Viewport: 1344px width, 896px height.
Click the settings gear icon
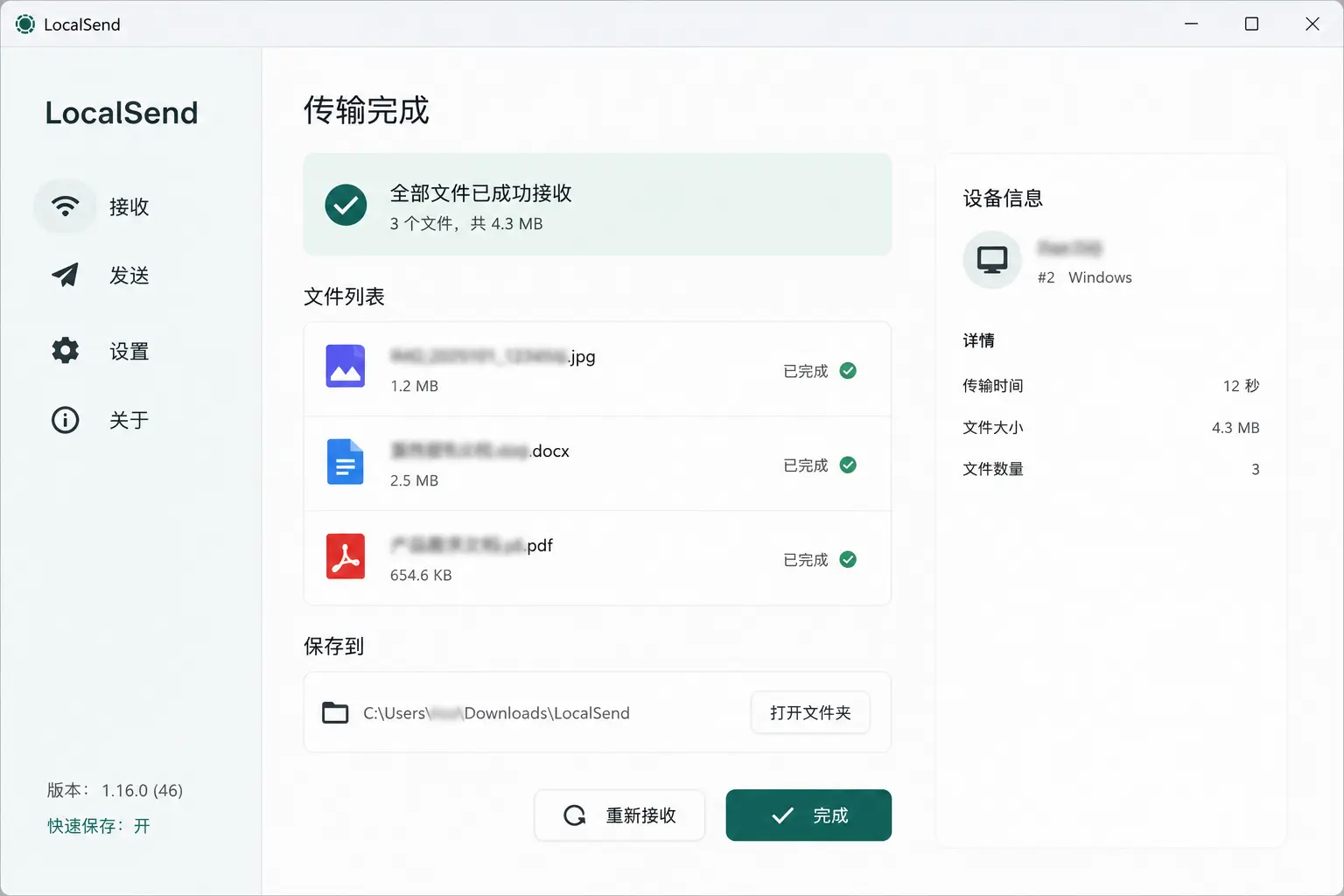click(x=66, y=351)
